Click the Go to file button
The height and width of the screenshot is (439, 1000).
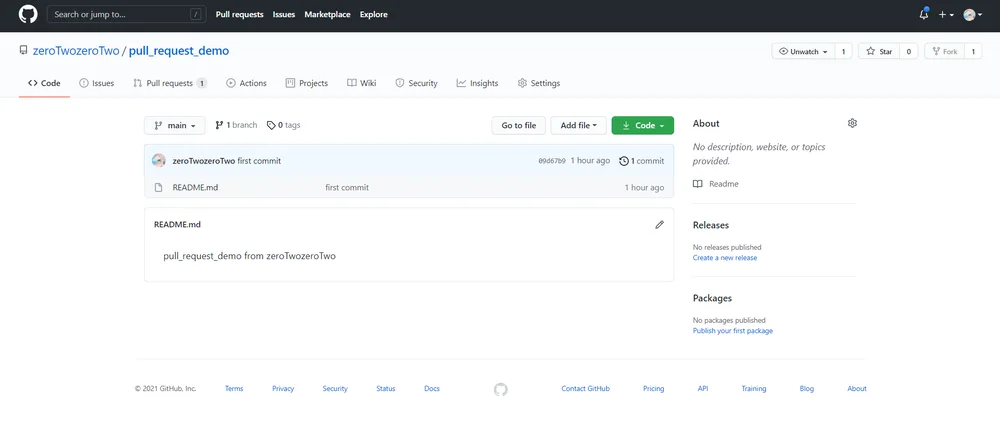tap(518, 125)
